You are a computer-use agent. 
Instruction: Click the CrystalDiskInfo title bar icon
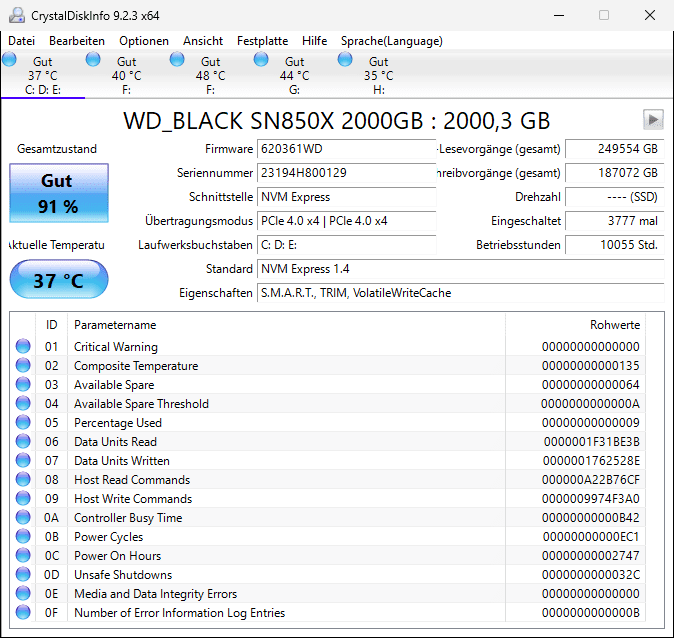[x=17, y=15]
